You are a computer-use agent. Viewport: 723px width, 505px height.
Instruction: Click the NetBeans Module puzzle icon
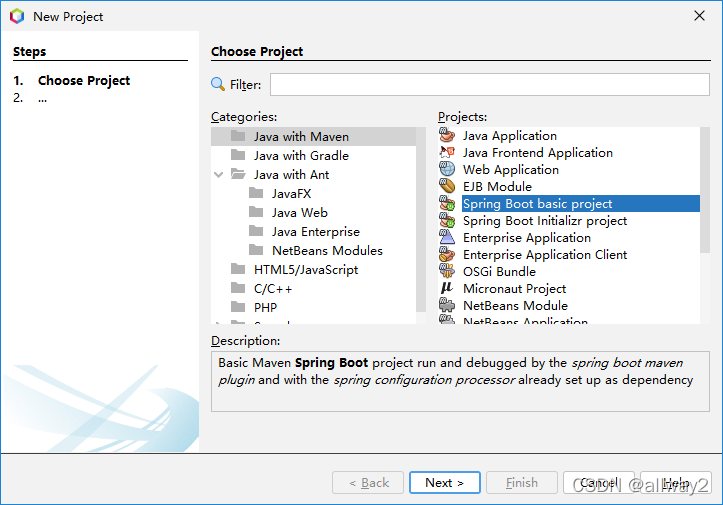[447, 306]
